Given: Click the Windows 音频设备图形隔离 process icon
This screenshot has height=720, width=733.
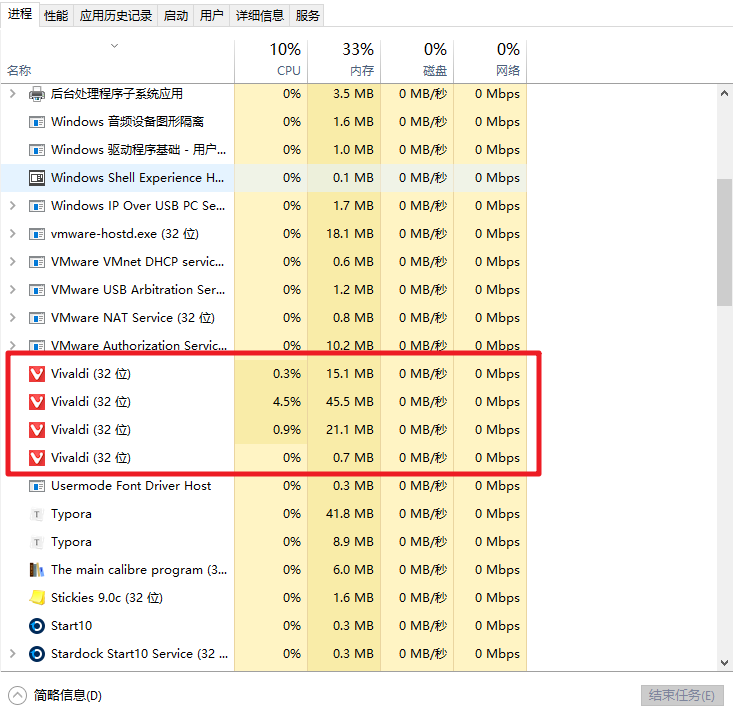Looking at the screenshot, I should pyautogui.click(x=37, y=122).
